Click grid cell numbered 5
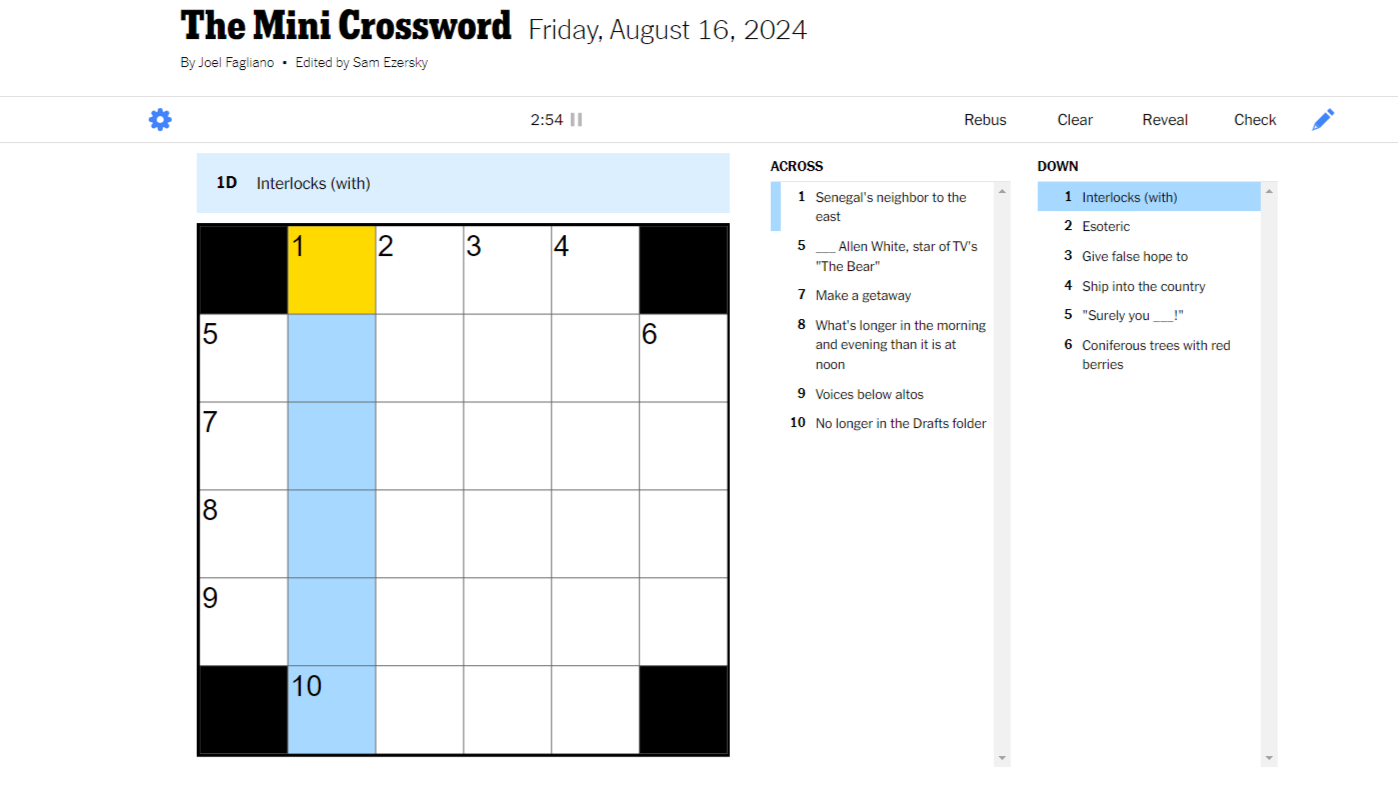1398x786 pixels. tap(243, 357)
